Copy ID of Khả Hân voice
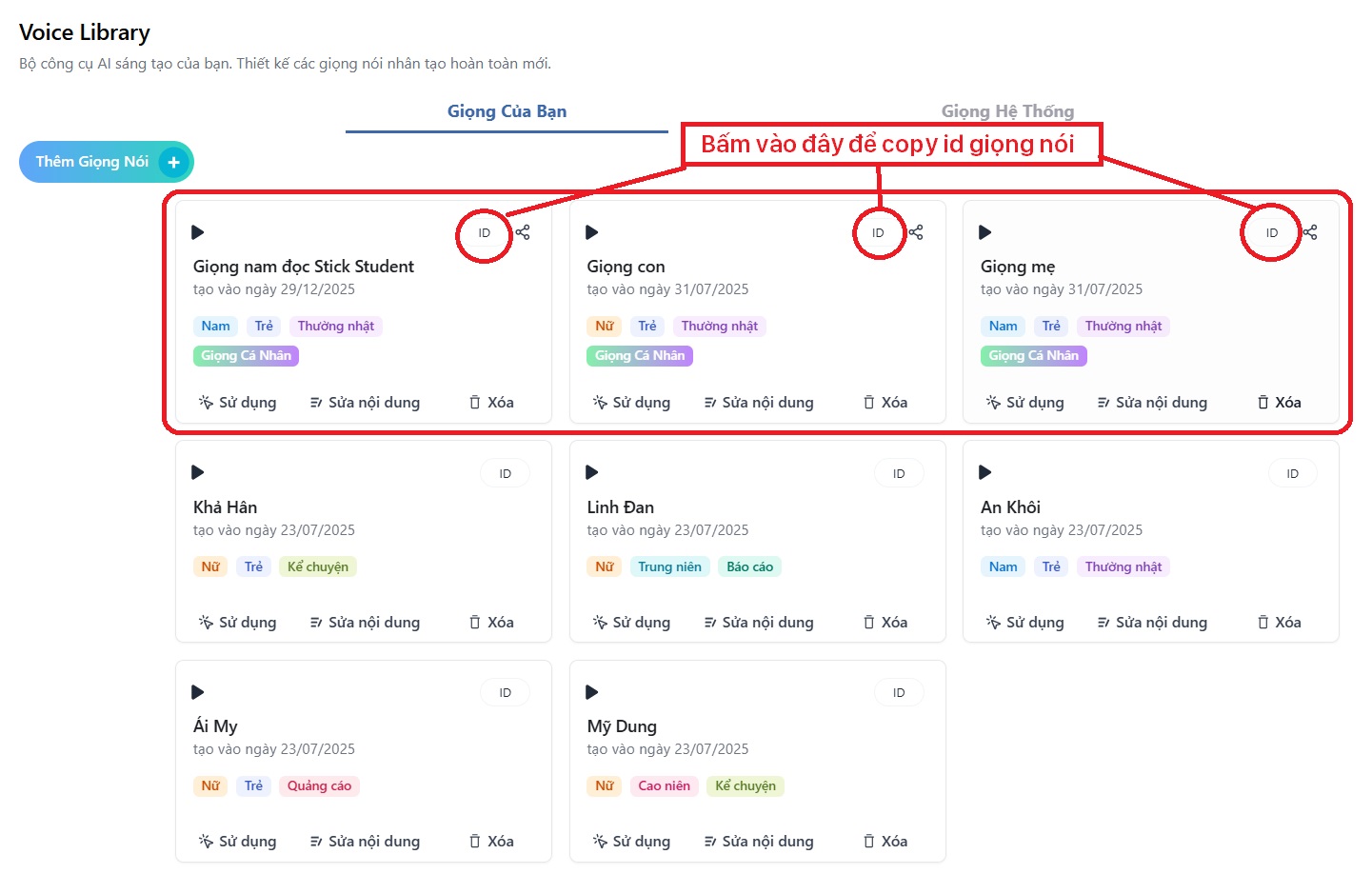Image resolution: width=1372 pixels, height=894 pixels. pos(505,474)
